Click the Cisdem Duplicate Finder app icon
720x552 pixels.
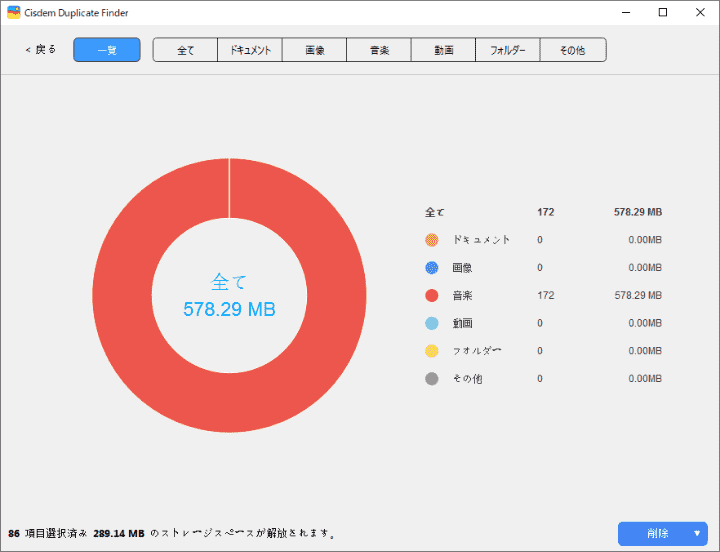click(14, 12)
